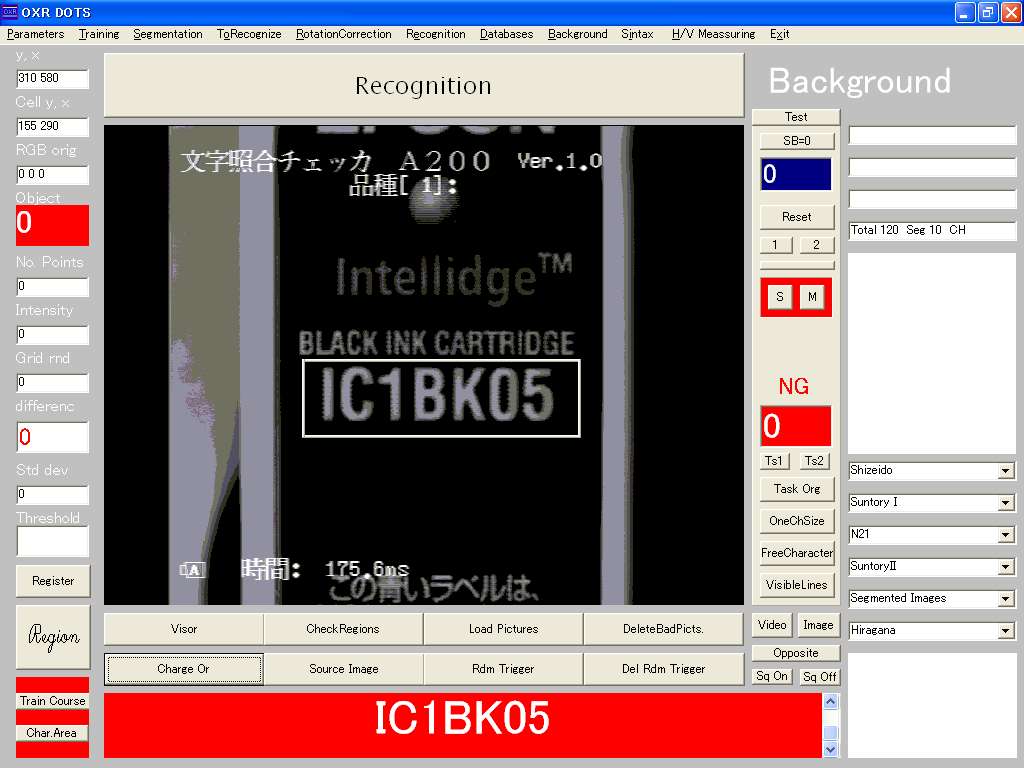Click the Rdm Trigger button
The height and width of the screenshot is (768, 1024).
504,669
